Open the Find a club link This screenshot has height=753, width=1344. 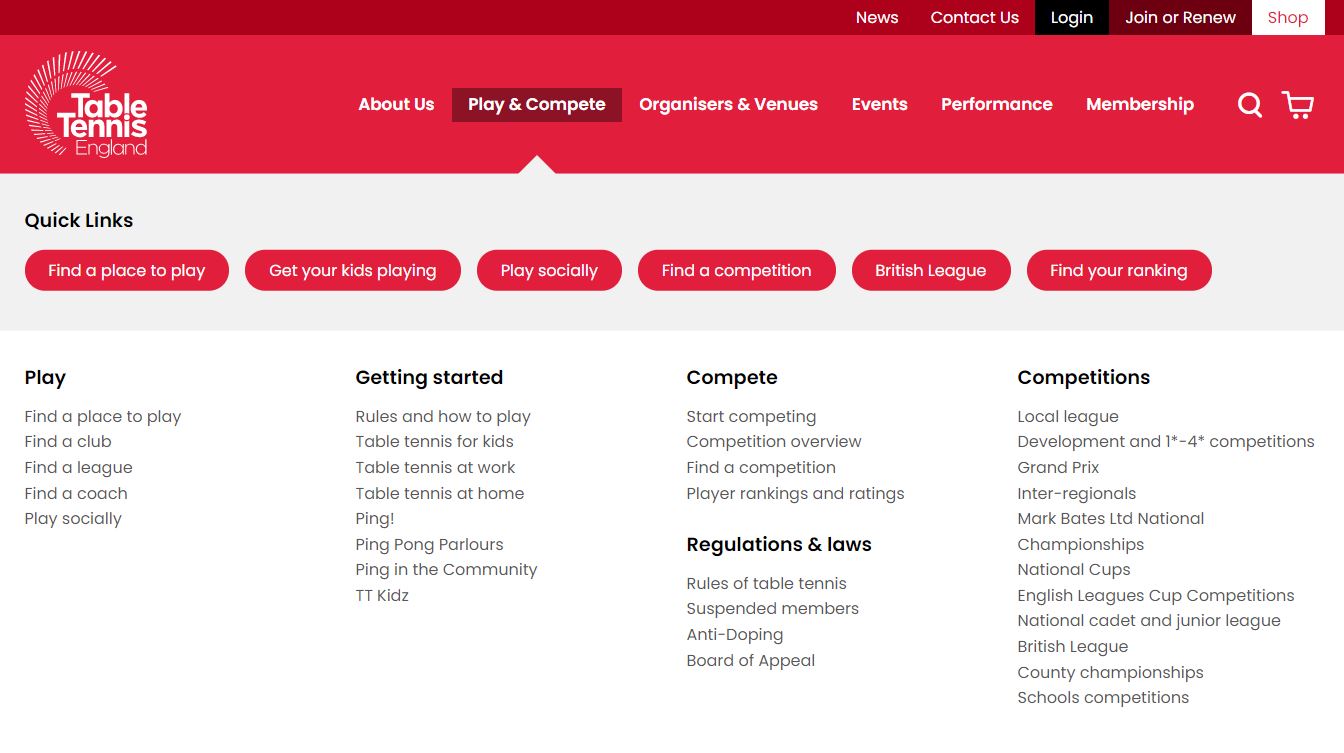coord(68,441)
